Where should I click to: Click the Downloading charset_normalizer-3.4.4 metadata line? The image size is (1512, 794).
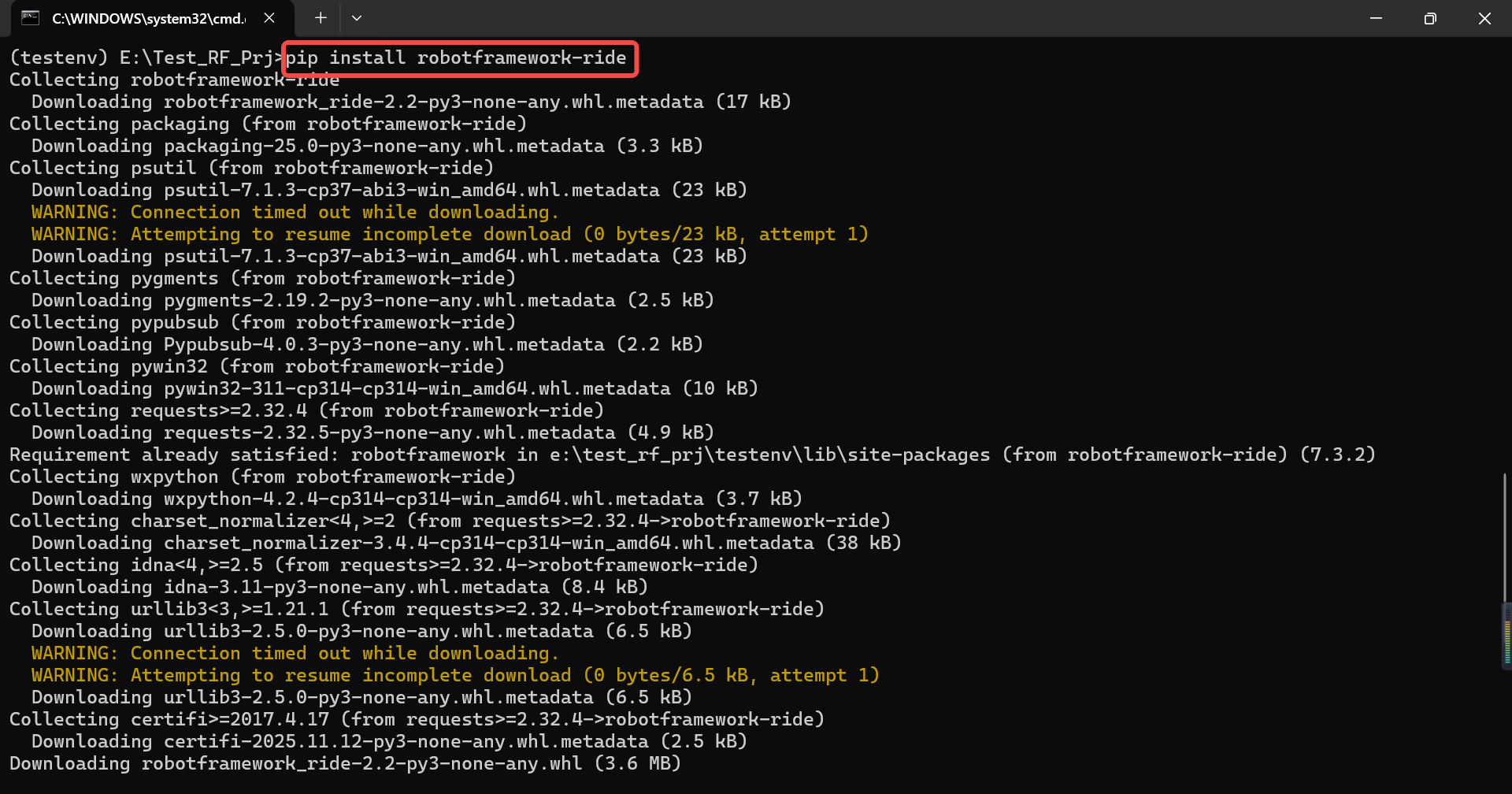(x=466, y=543)
